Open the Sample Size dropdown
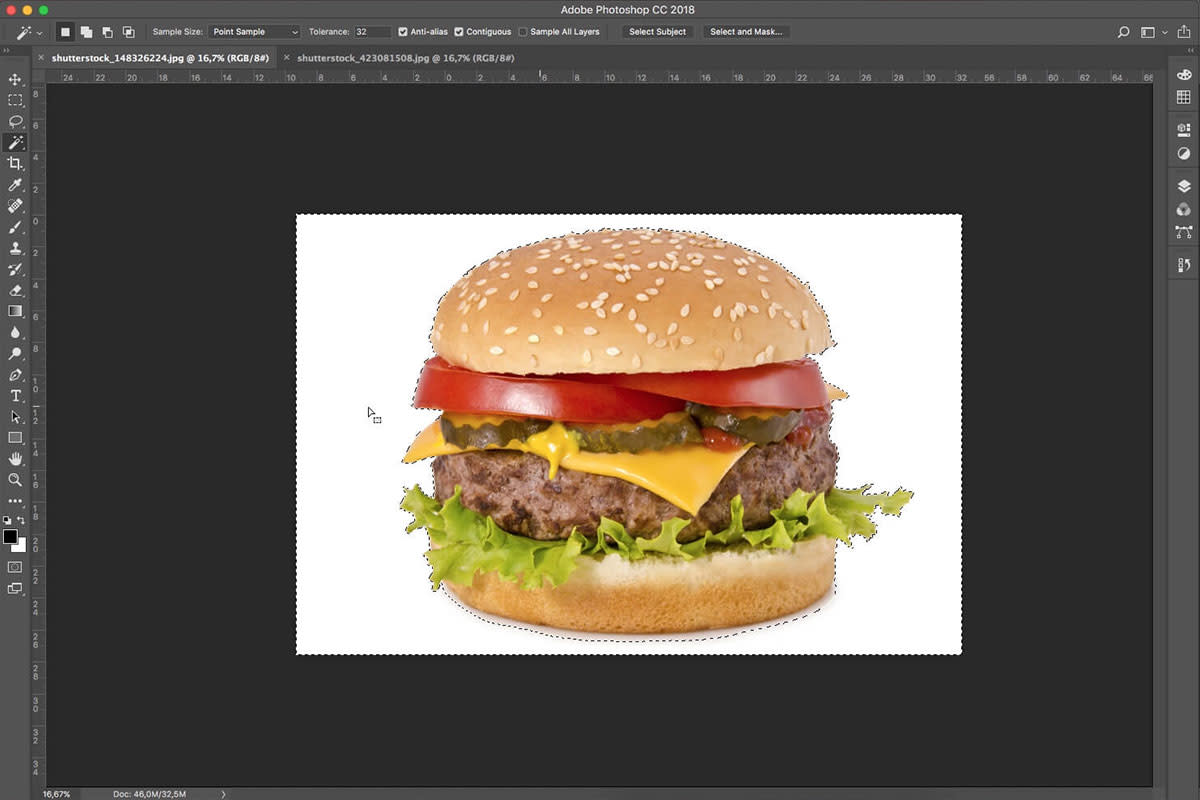The width and height of the screenshot is (1200, 800). pos(255,31)
